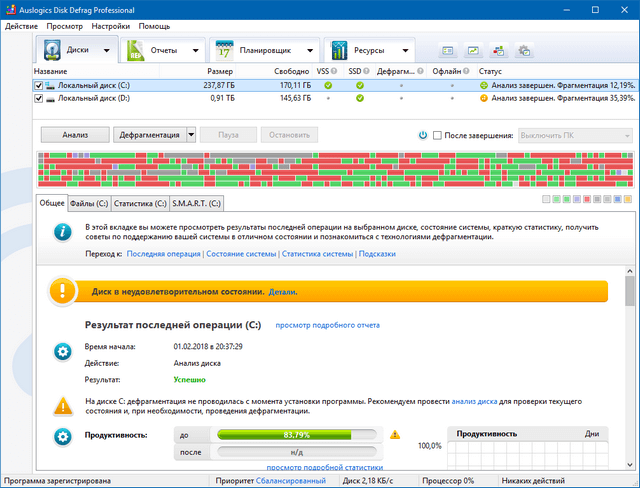Screen dimensions: 640x488
Task: Click the chart icon in top-right toolbar
Action: coord(472,51)
